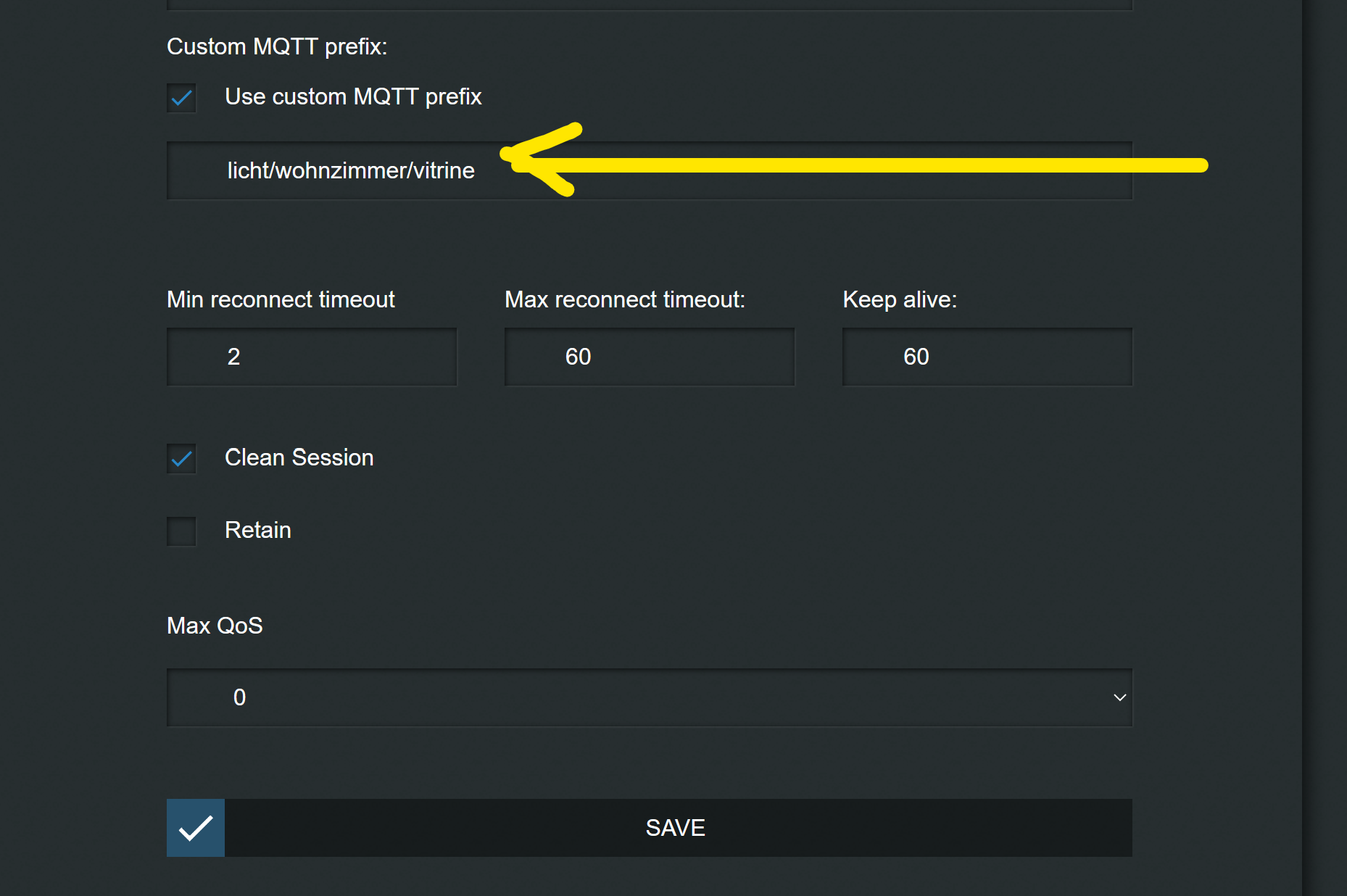Click the 'Max QoS' label
The height and width of the screenshot is (896, 1347).
(x=215, y=626)
